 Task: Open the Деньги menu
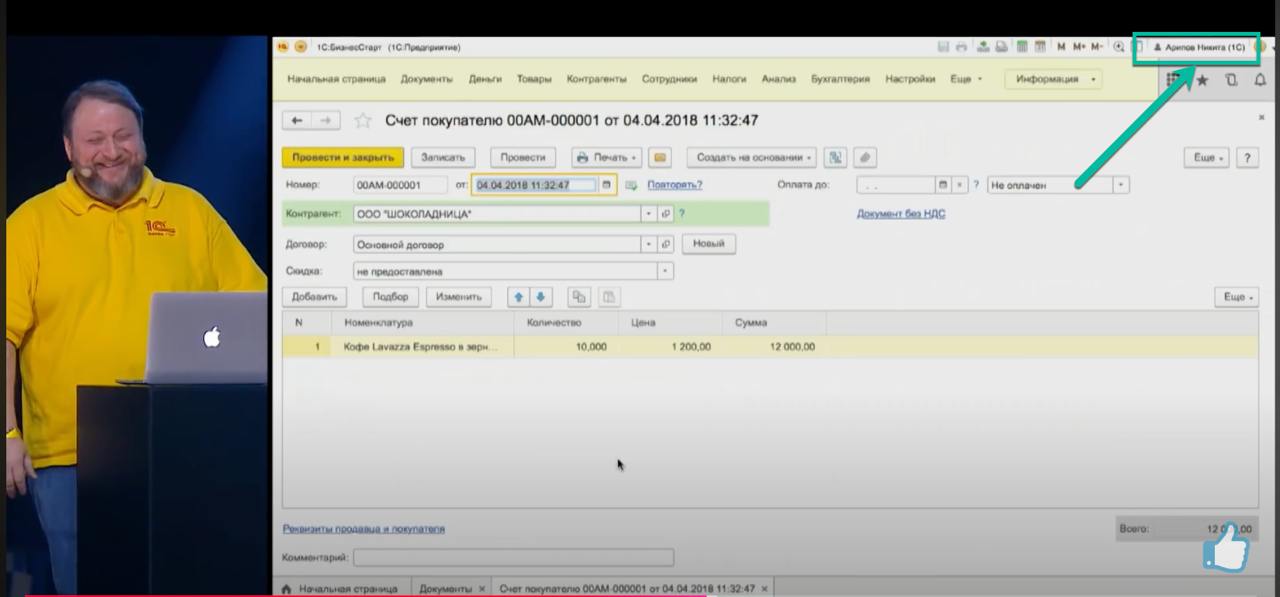(x=485, y=79)
